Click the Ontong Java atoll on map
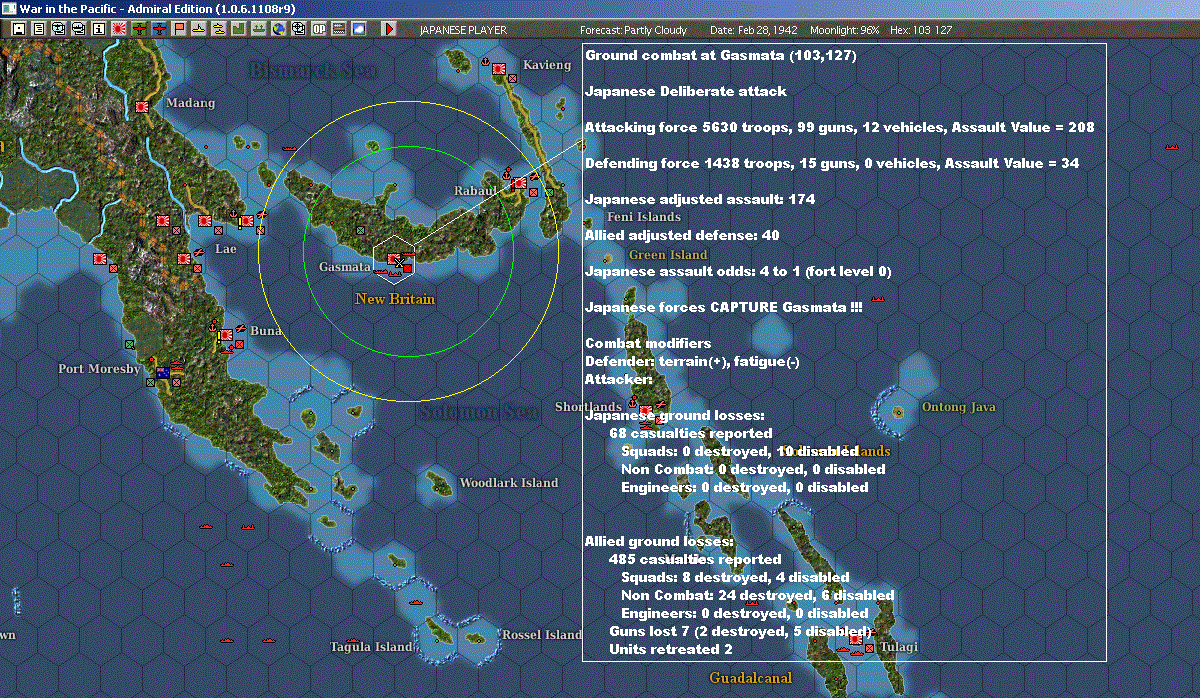The height and width of the screenshot is (698, 1200). [x=898, y=410]
